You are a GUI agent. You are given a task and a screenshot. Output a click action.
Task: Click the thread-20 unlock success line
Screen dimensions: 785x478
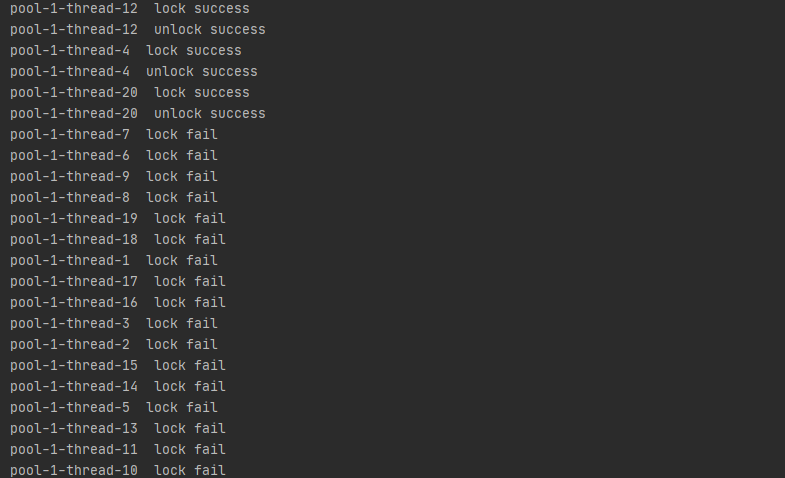click(x=138, y=114)
